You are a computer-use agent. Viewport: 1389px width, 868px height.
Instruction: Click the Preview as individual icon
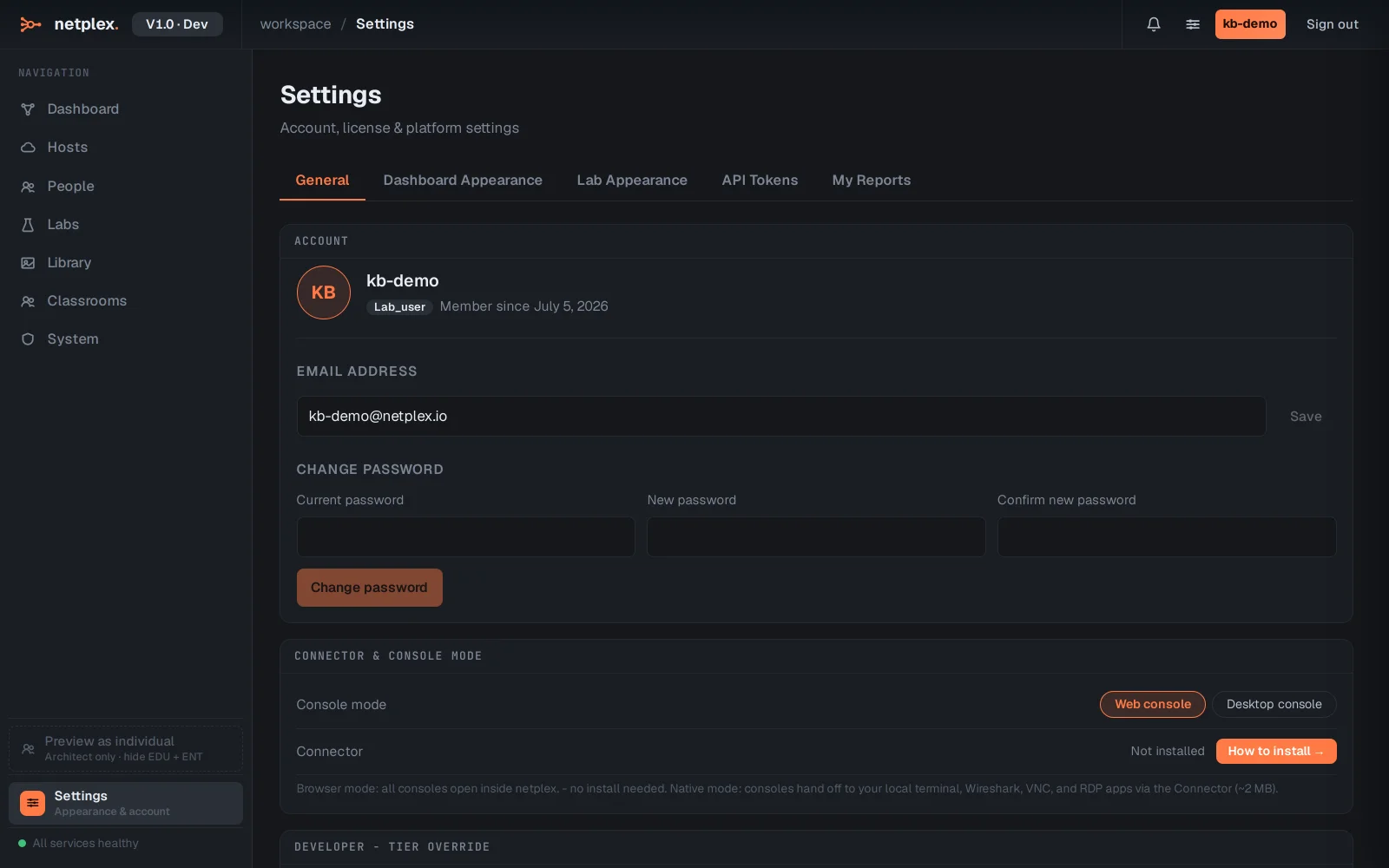point(28,748)
